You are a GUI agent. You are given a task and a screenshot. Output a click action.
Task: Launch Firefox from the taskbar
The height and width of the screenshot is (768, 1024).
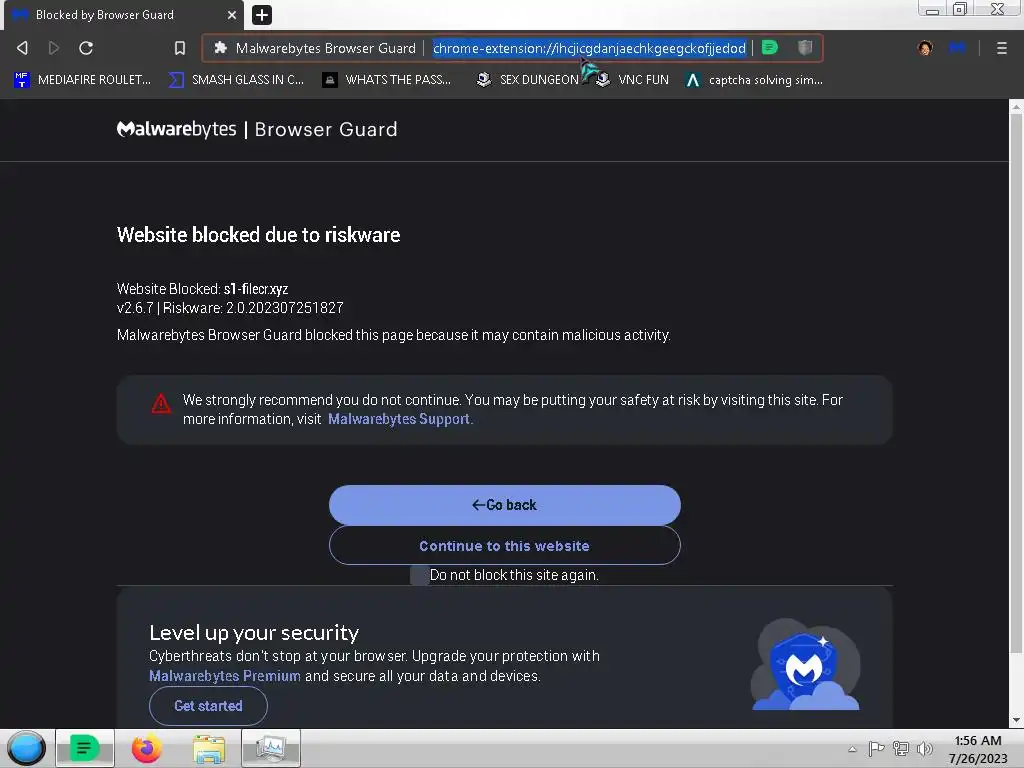[146, 748]
